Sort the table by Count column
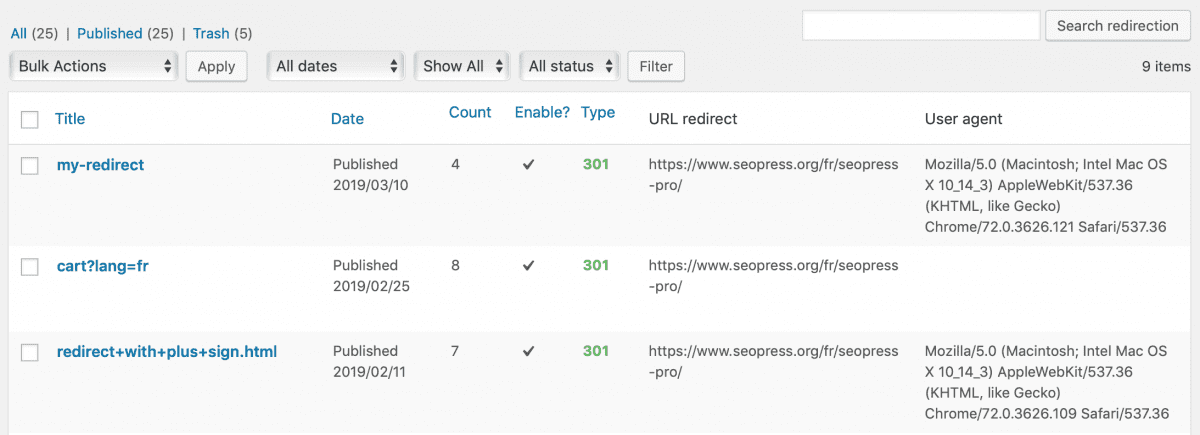The image size is (1200, 435). click(x=470, y=112)
